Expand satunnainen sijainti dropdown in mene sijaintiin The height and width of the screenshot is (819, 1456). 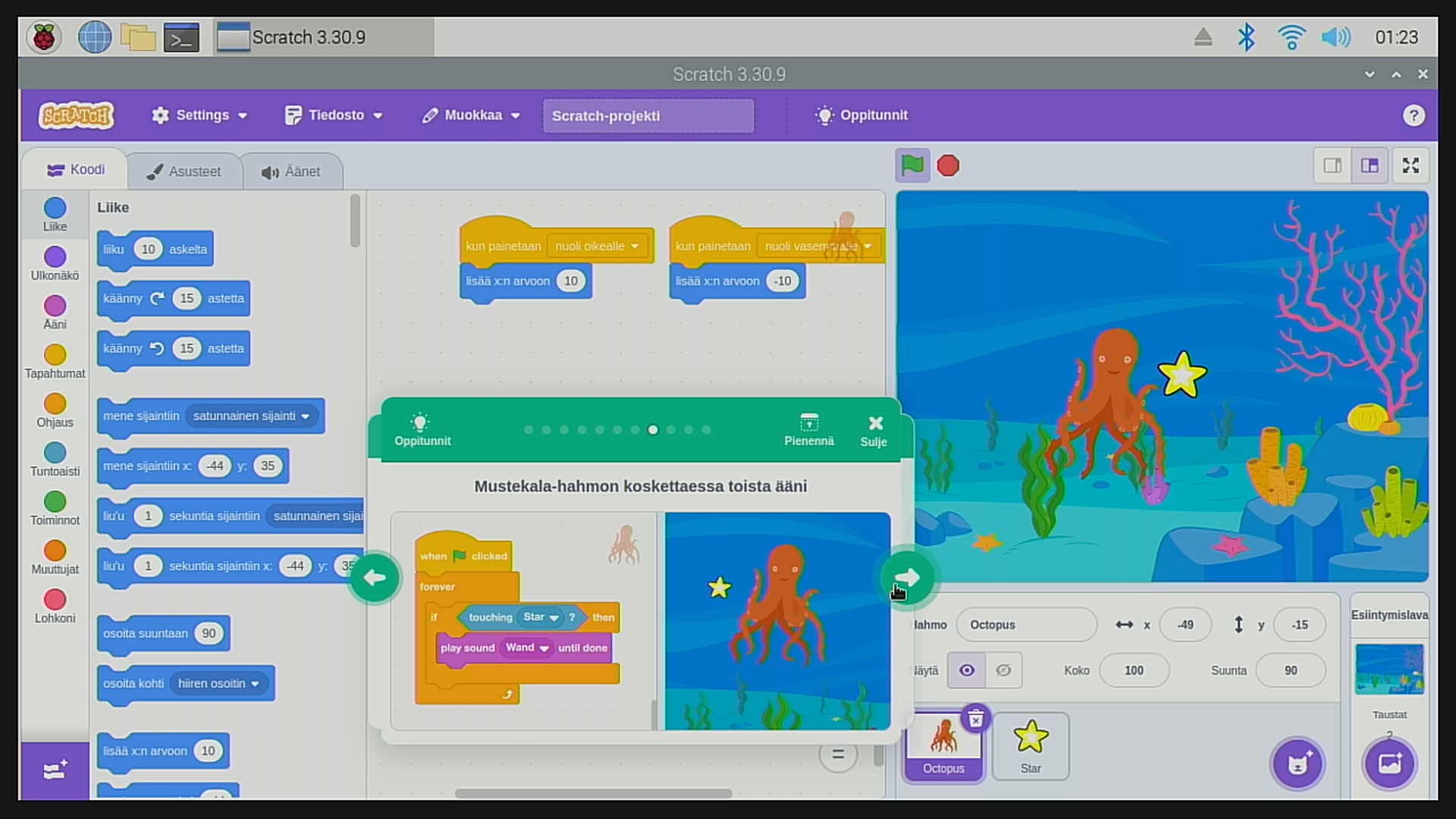point(252,416)
